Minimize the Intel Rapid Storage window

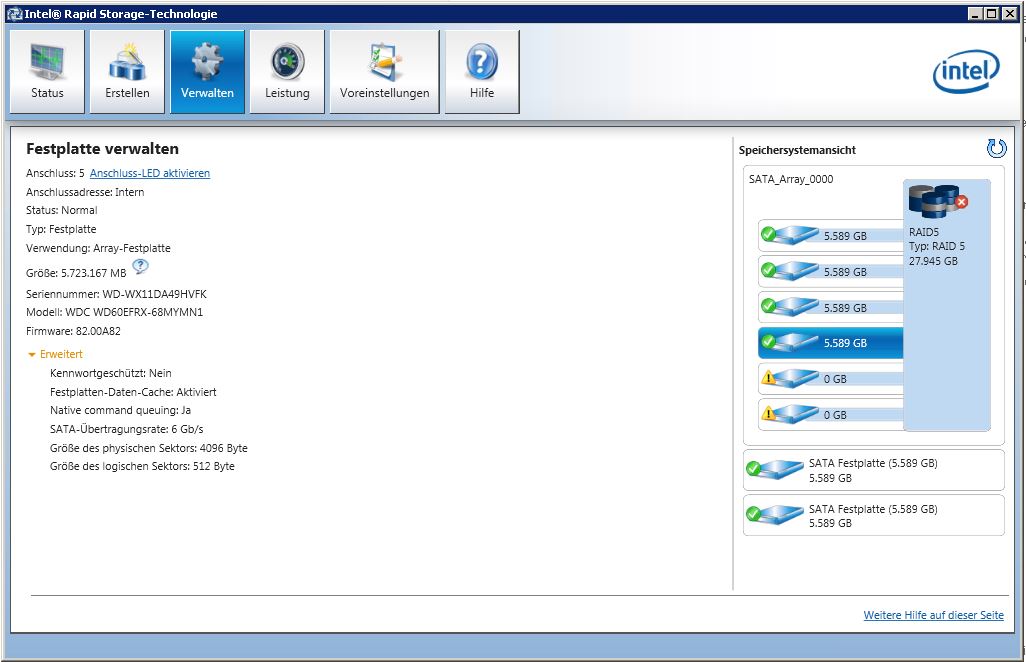click(976, 13)
